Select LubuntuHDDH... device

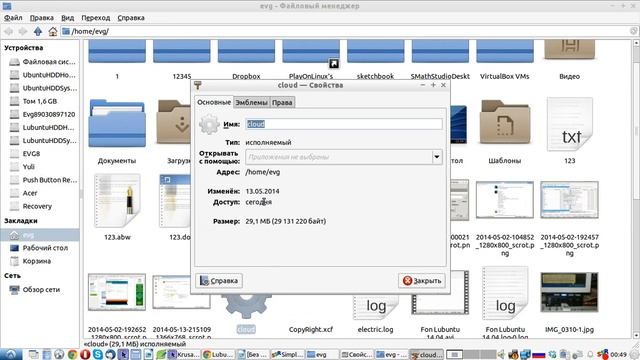(x=42, y=127)
